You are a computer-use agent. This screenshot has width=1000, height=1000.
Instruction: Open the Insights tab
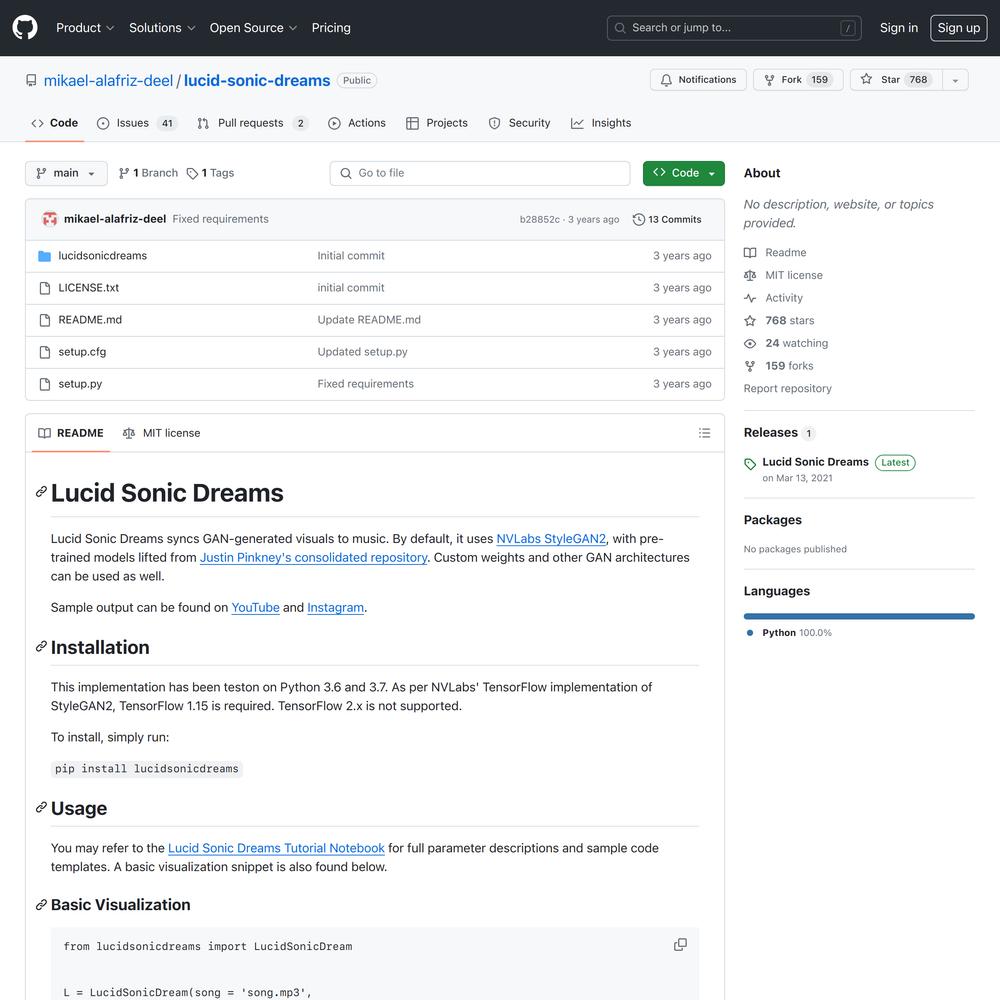point(601,123)
